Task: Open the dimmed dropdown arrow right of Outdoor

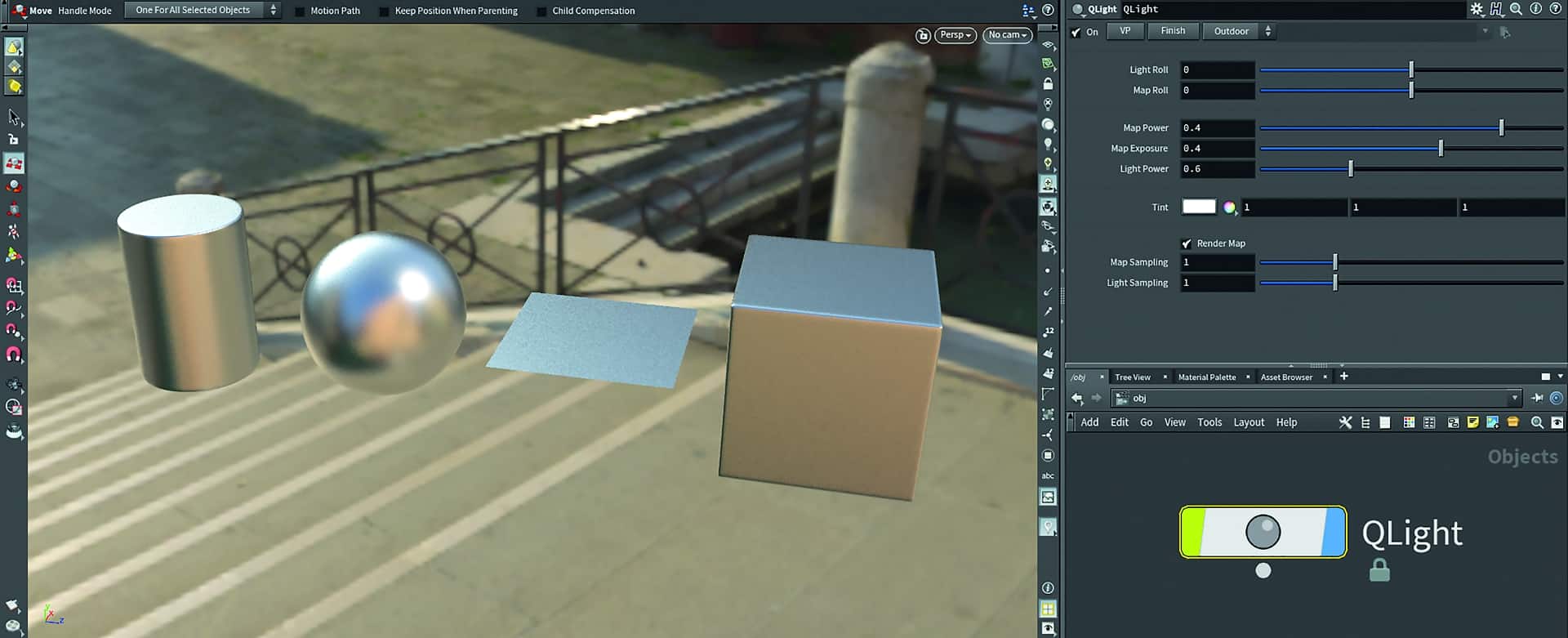Action: [1485, 31]
